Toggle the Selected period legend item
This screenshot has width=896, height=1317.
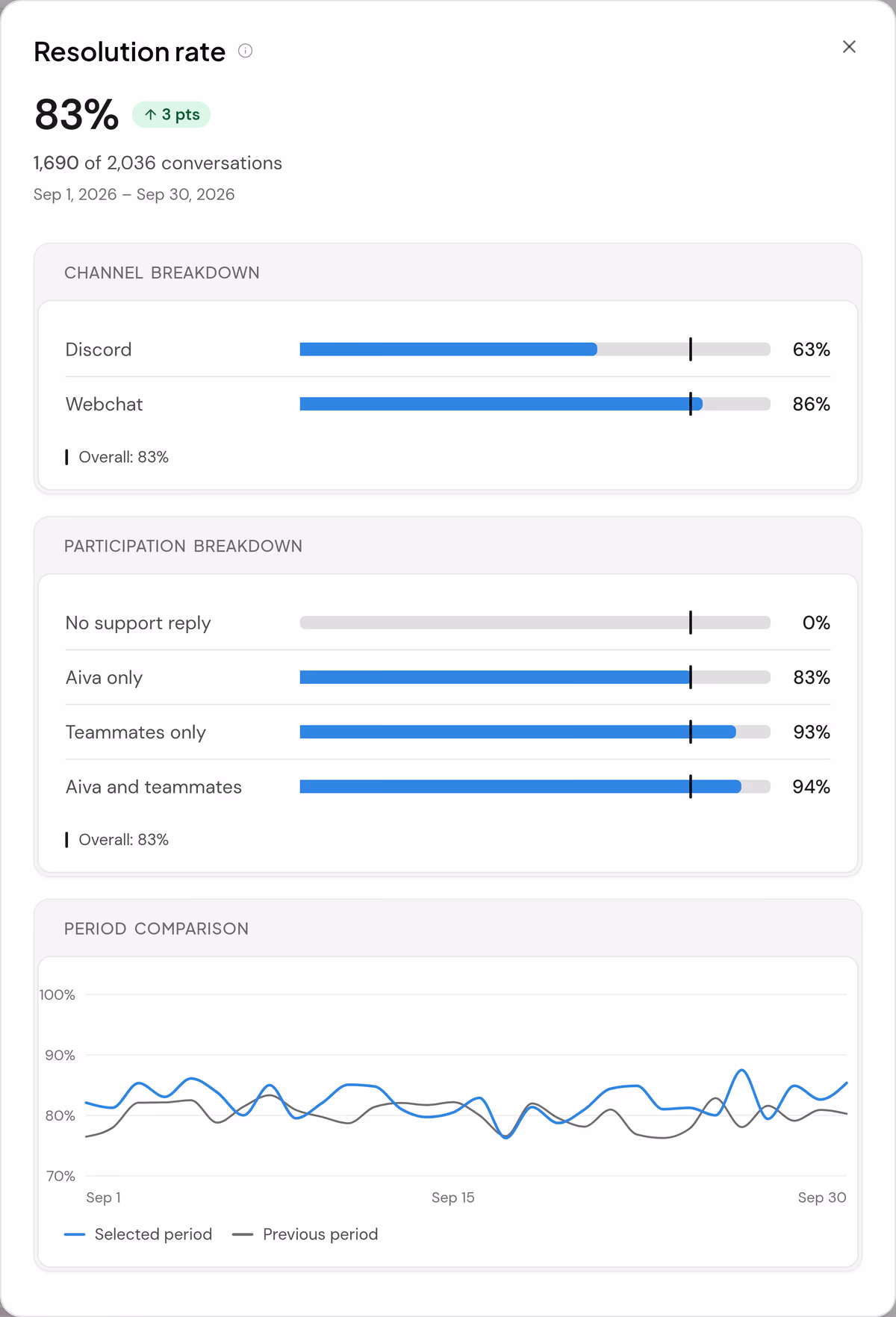tap(138, 1234)
